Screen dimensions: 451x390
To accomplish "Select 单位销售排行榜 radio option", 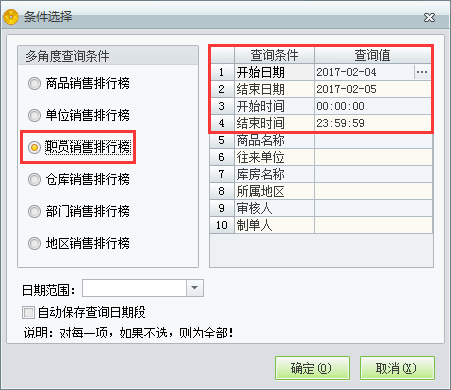I will 34,115.
